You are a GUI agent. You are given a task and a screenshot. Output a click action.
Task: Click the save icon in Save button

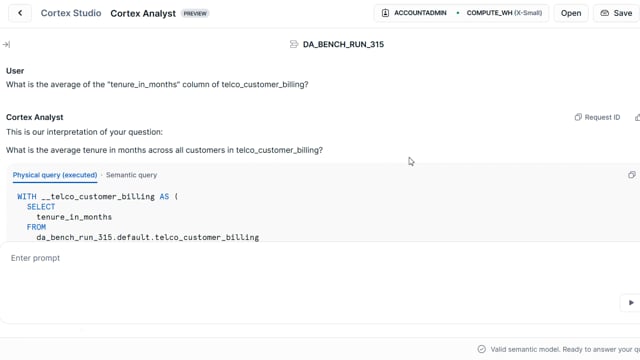pyautogui.click(x=604, y=13)
